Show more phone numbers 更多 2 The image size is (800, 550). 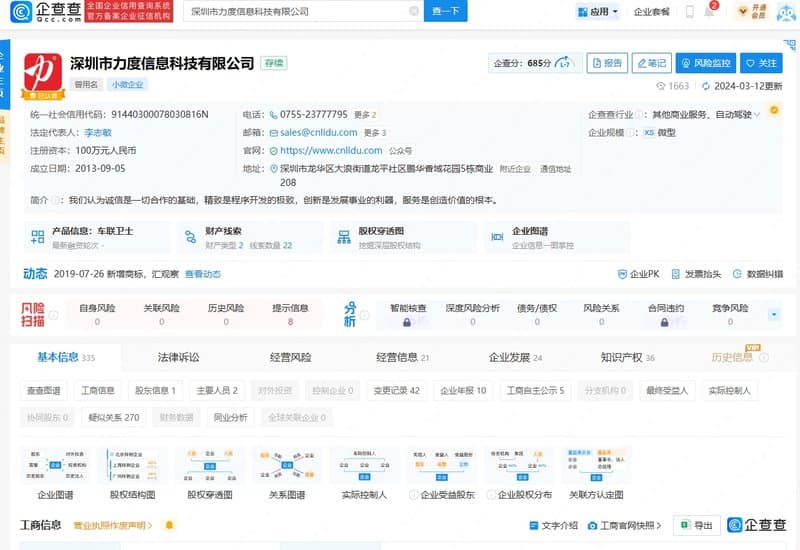click(x=365, y=115)
